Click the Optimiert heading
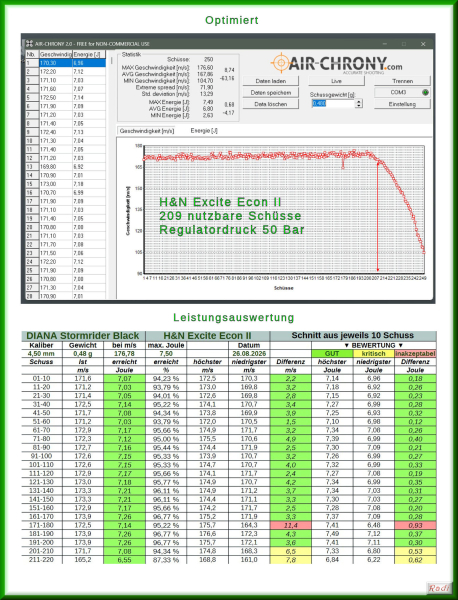Screen dimensions: 458x600 pos(232,20)
